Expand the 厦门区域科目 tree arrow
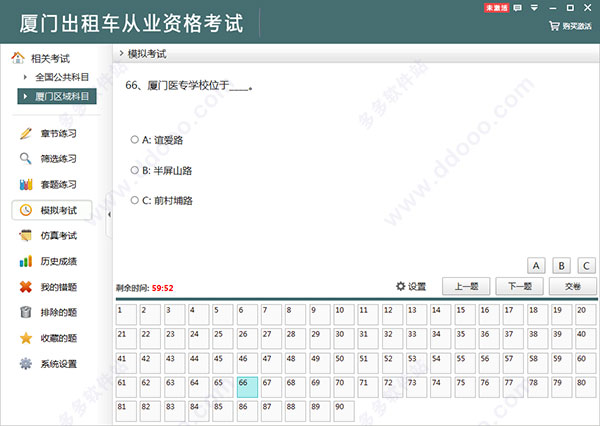 click(25, 96)
